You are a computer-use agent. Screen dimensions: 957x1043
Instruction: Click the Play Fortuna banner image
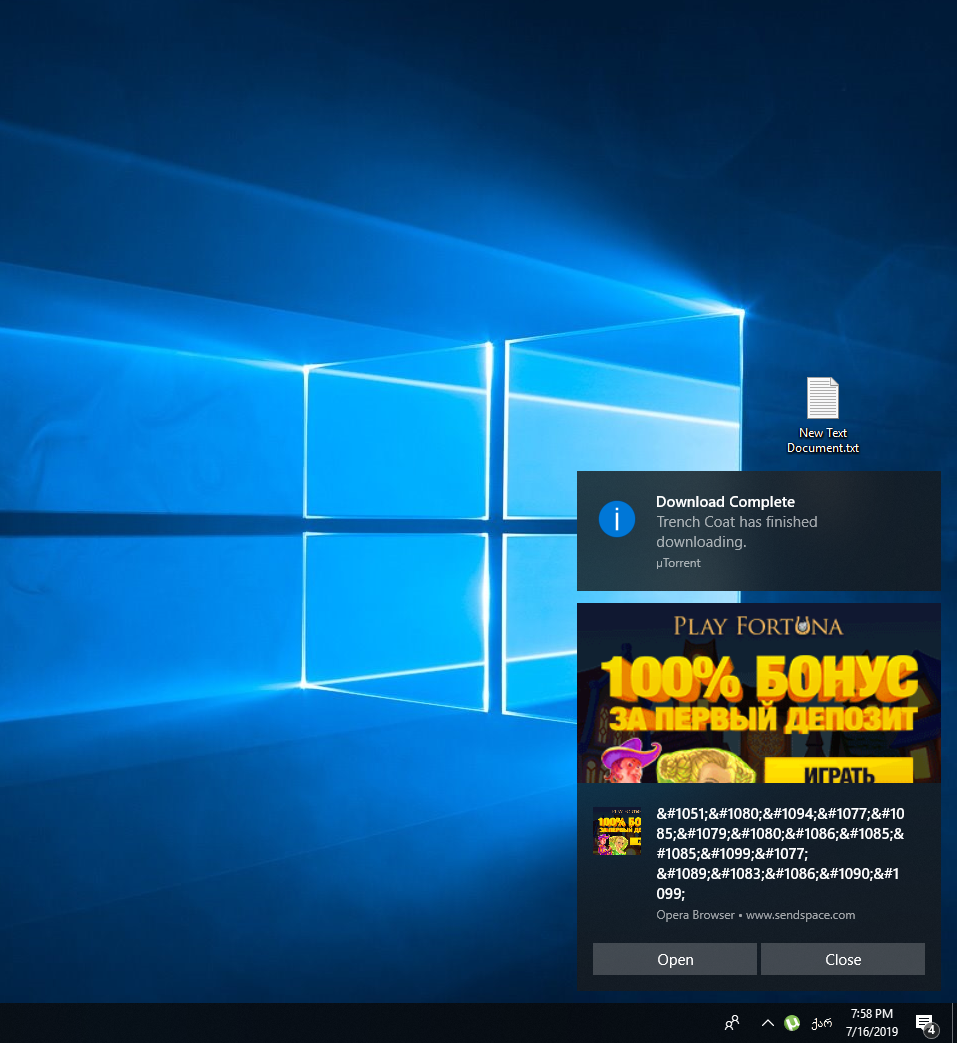pos(759,693)
